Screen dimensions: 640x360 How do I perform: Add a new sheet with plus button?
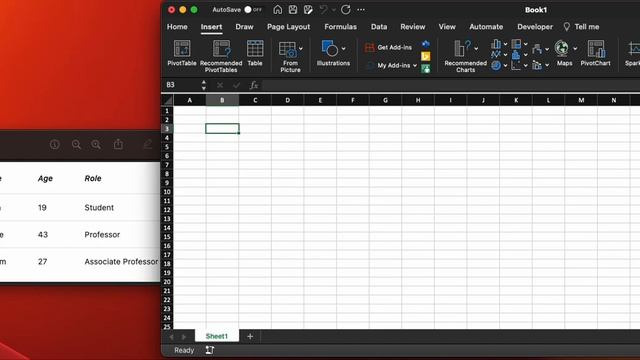[x=250, y=336]
